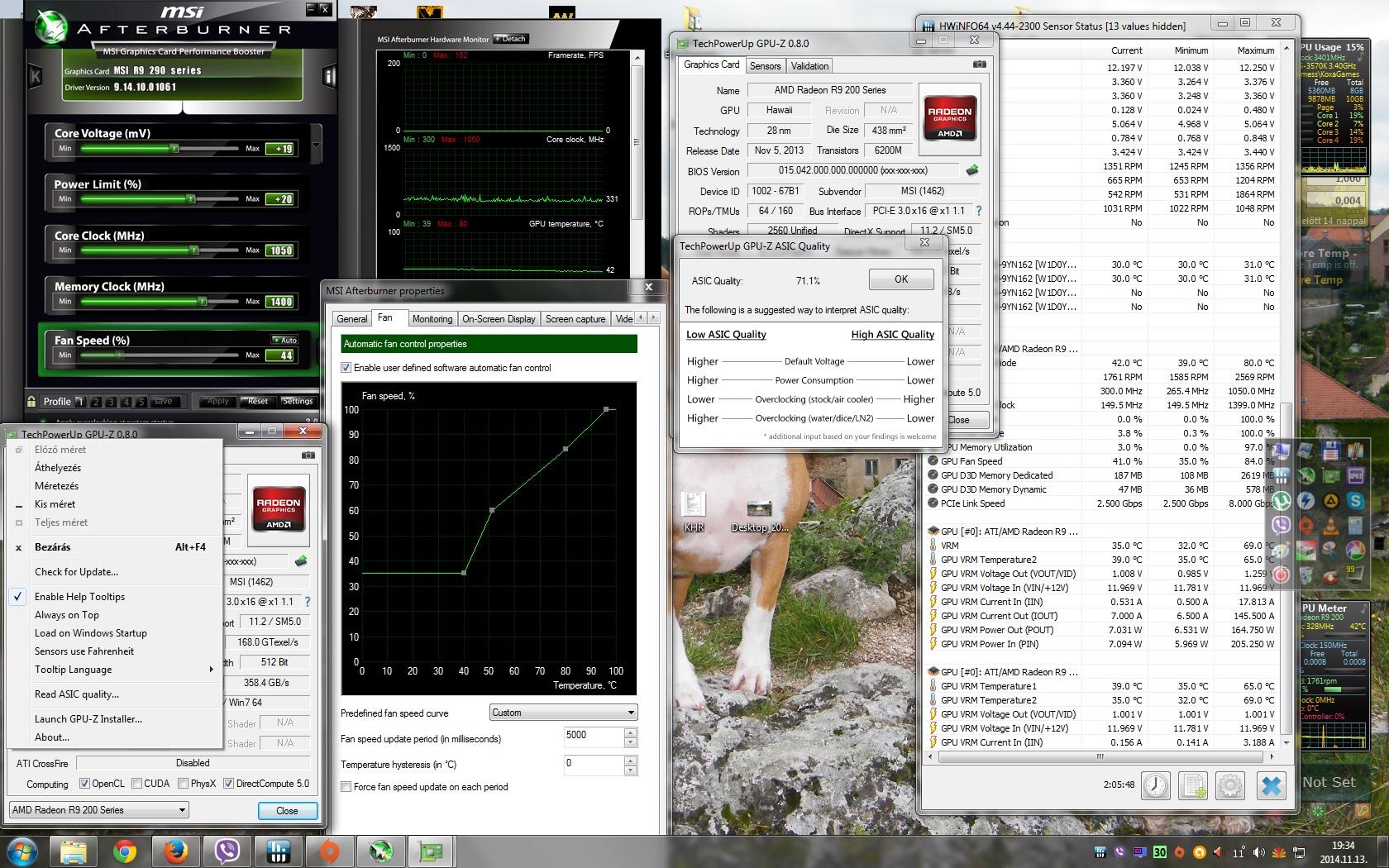Click the Afterburner profile lock icon
This screenshot has height=868, width=1389.
[31, 402]
